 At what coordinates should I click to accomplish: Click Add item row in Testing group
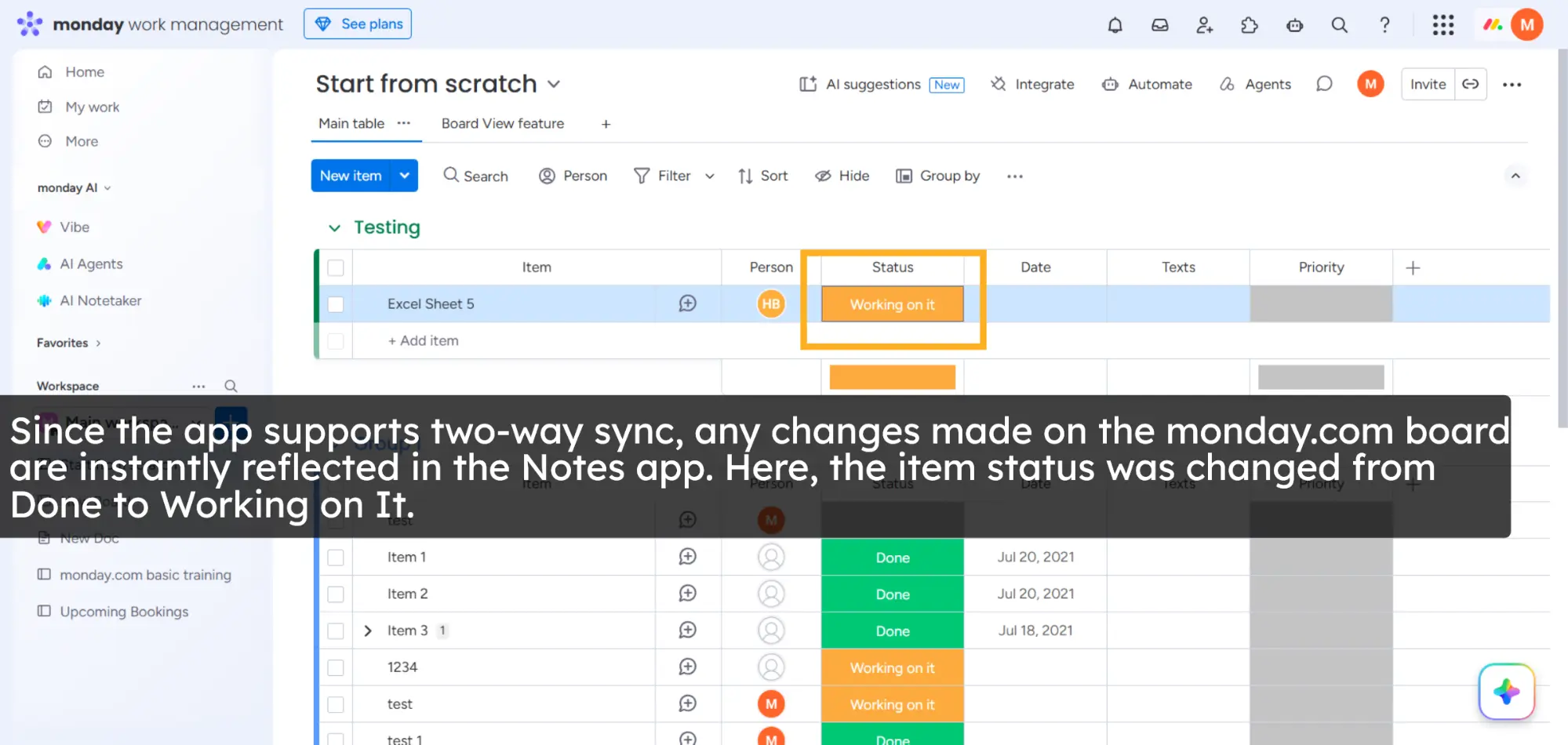click(x=424, y=340)
